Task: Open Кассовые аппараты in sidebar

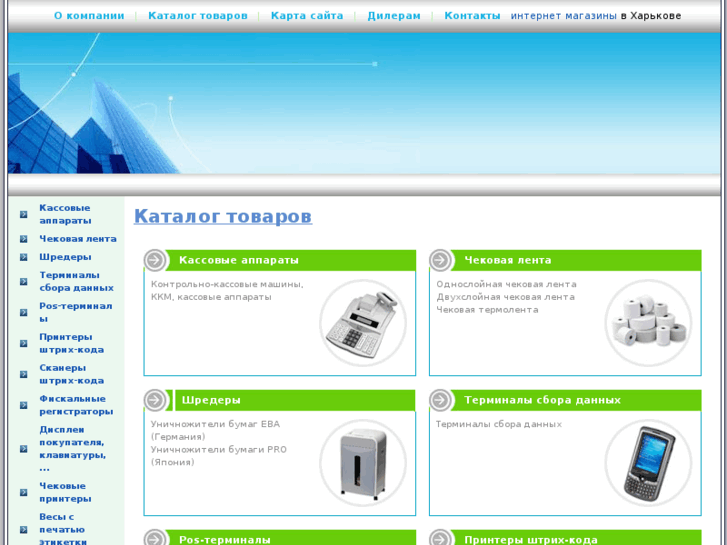Action: tap(65, 214)
